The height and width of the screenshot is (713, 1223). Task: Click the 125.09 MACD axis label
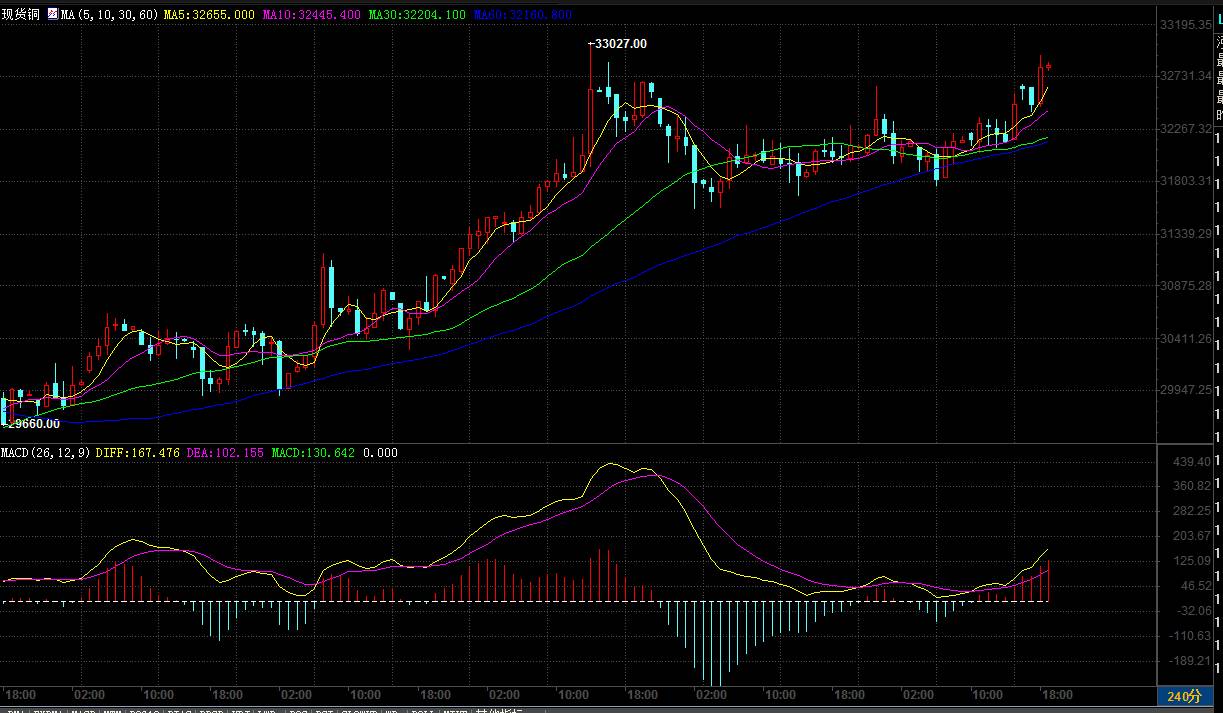(x=1192, y=561)
